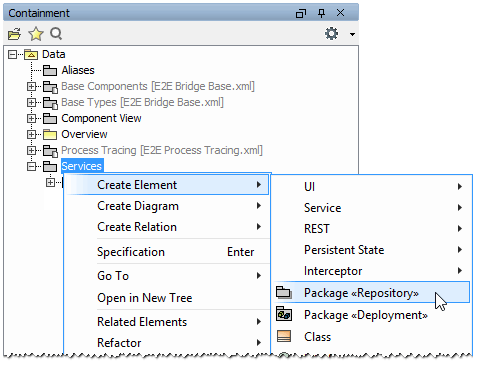Expand the Component View tree node
Viewport: 477px width, 367px height.
tap(31, 118)
